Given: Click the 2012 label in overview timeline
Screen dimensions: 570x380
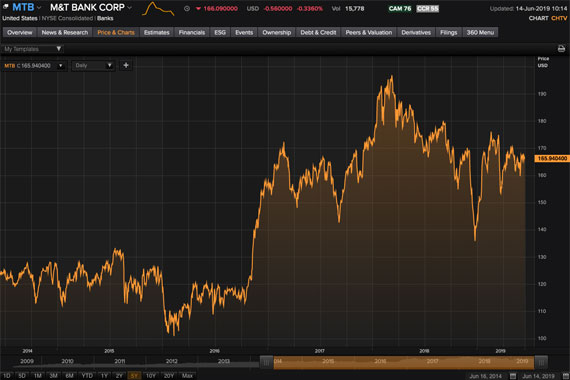Looking at the screenshot, I should click(x=172, y=361).
